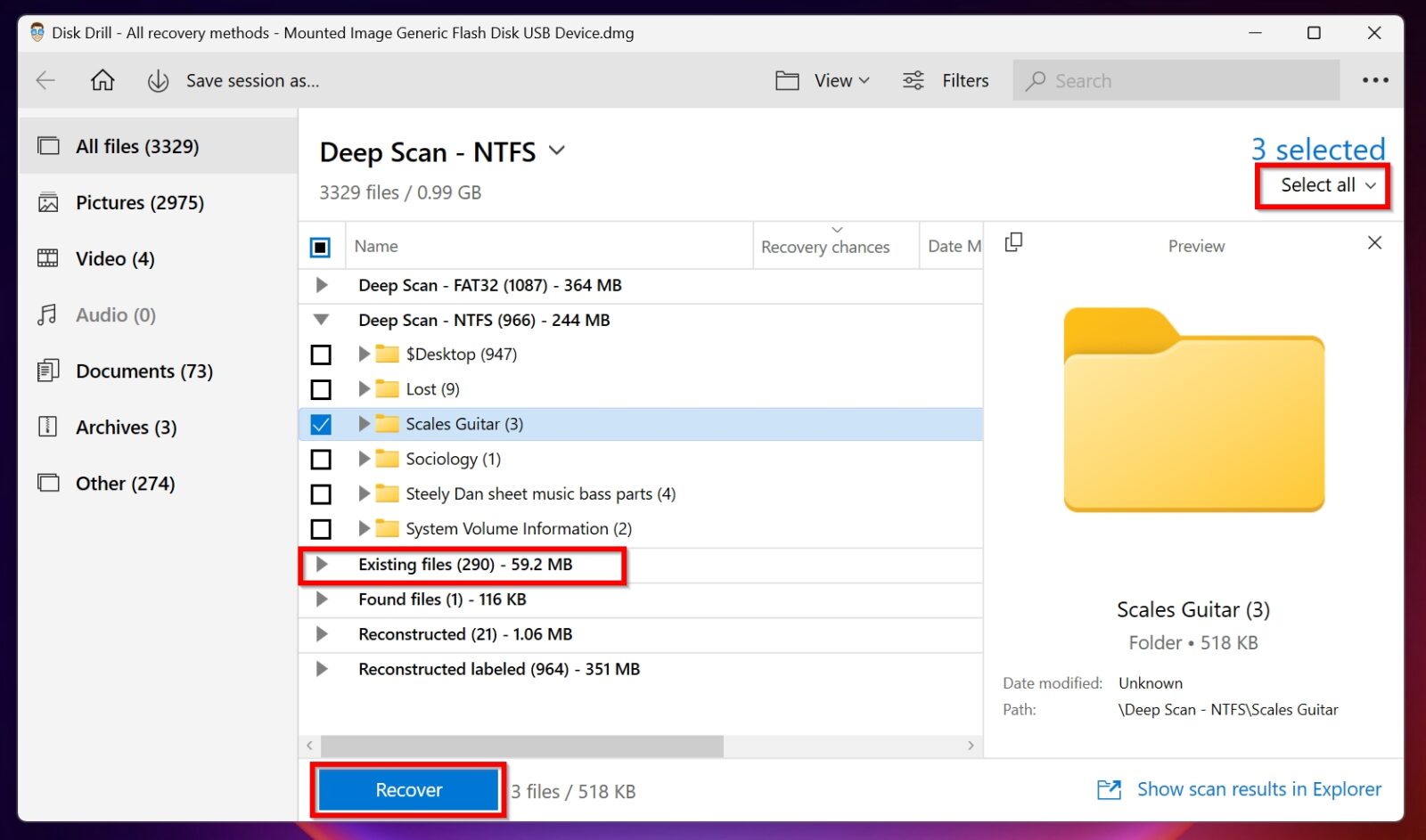Select the Audio category icon in sidebar

(x=48, y=314)
